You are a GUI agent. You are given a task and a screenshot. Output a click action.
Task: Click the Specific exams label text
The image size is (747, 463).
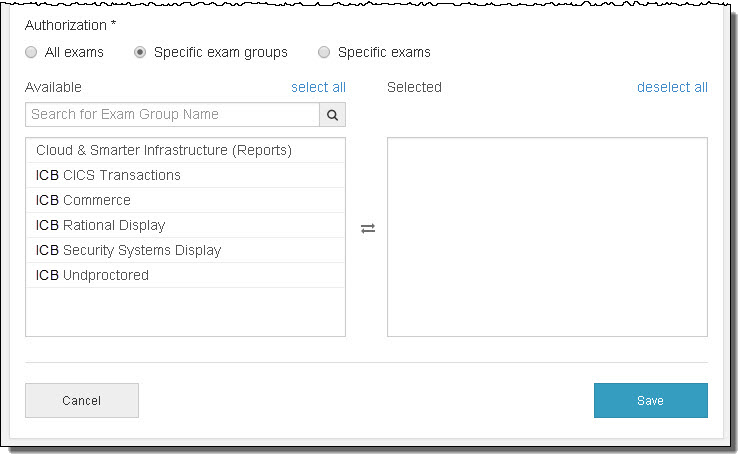[x=384, y=52]
